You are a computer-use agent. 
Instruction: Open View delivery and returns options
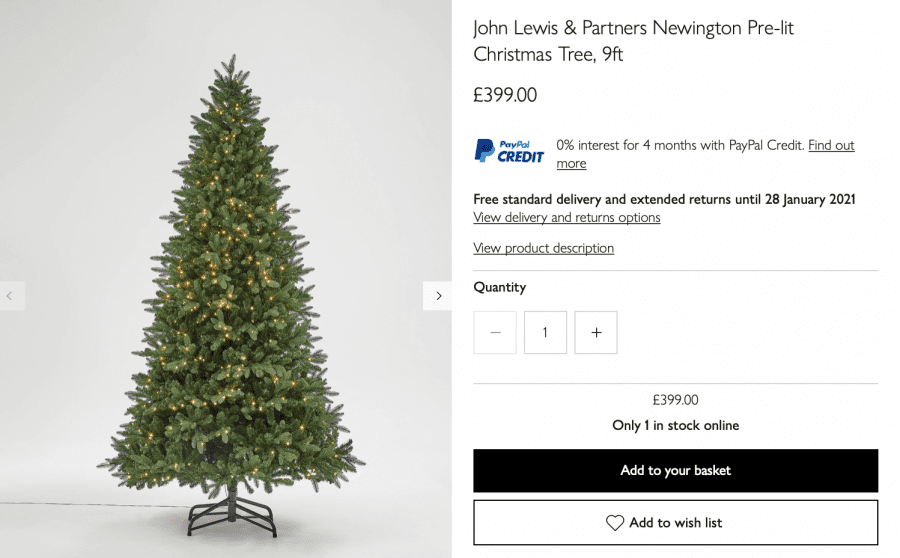tap(567, 218)
